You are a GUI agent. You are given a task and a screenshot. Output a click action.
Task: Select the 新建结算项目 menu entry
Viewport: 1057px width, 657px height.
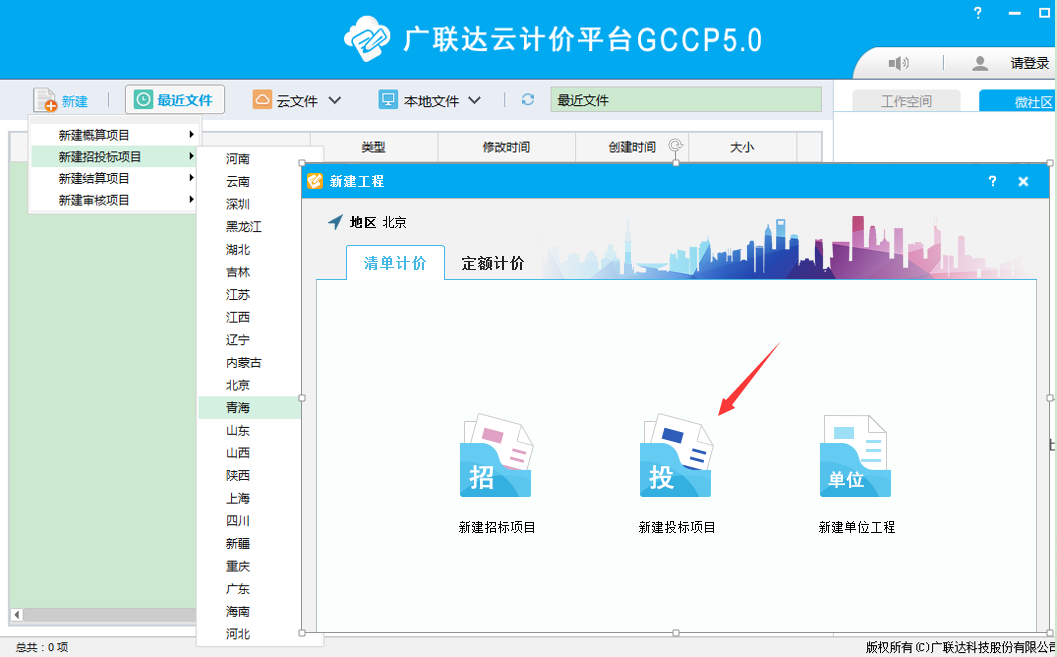113,179
